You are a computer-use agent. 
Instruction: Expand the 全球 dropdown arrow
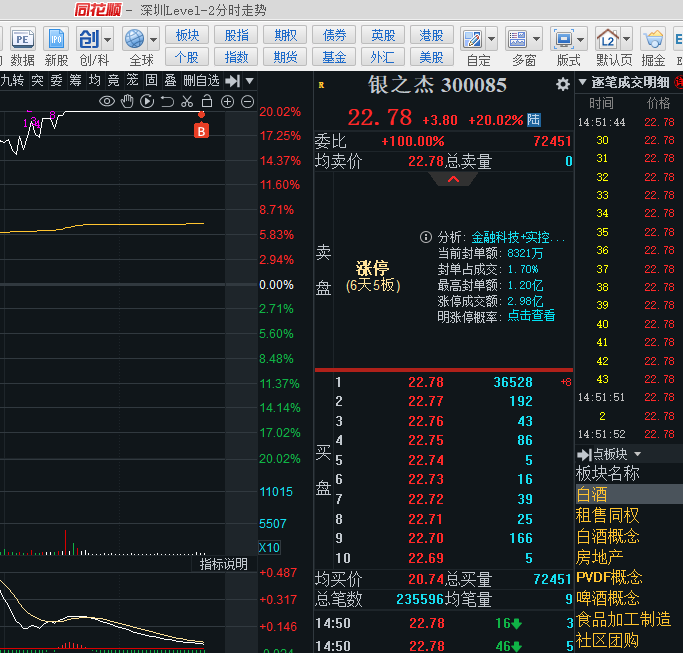(x=154, y=40)
